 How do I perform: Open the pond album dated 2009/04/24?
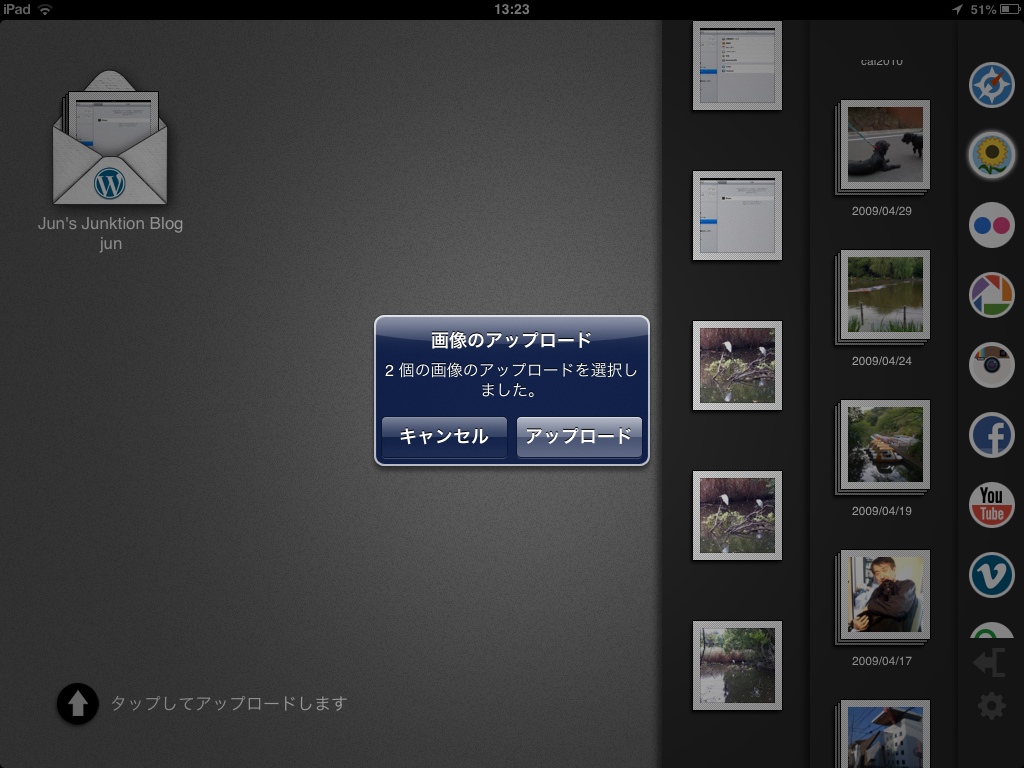pos(882,297)
